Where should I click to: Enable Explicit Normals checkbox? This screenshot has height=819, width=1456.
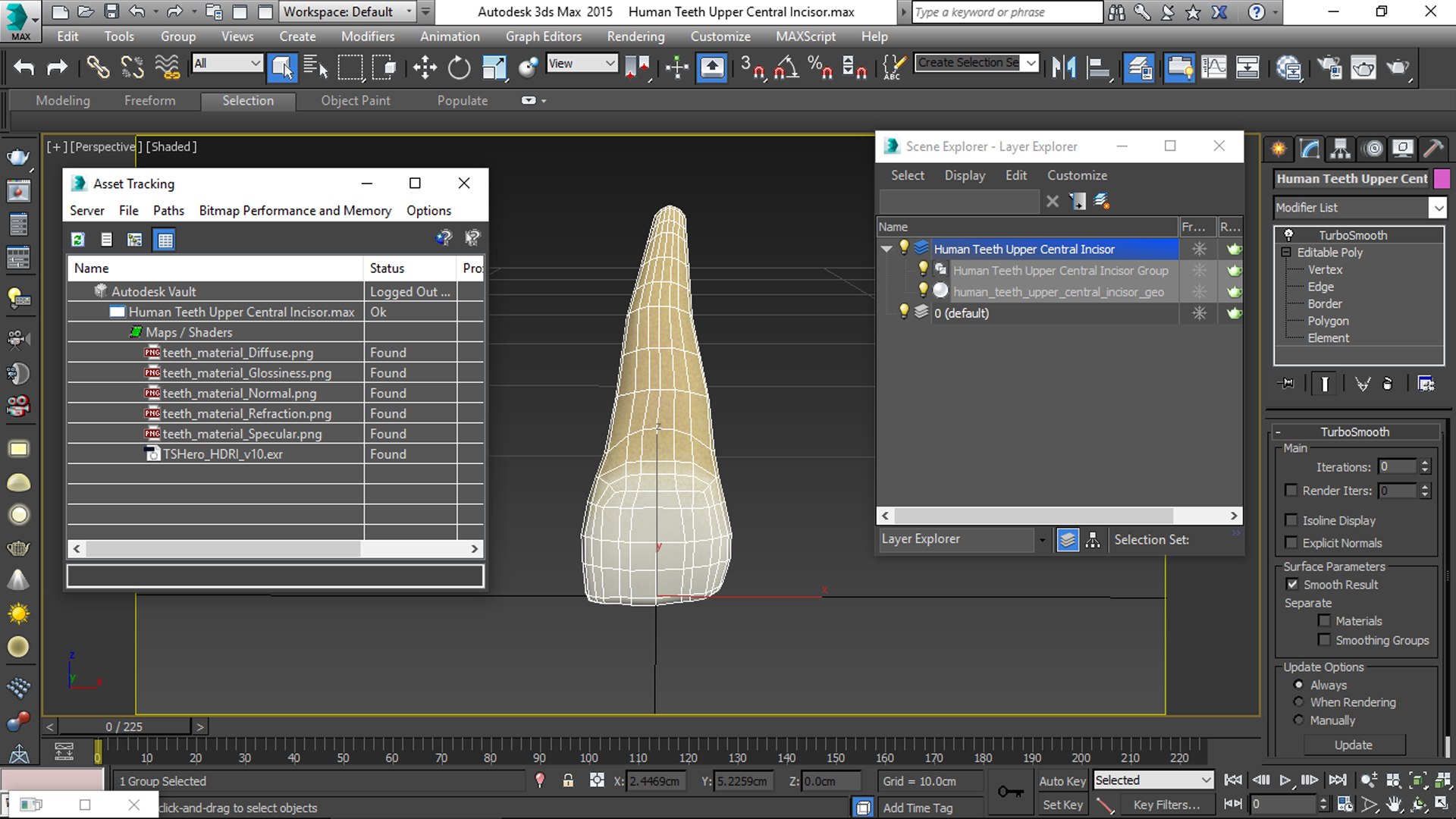pyautogui.click(x=1291, y=543)
